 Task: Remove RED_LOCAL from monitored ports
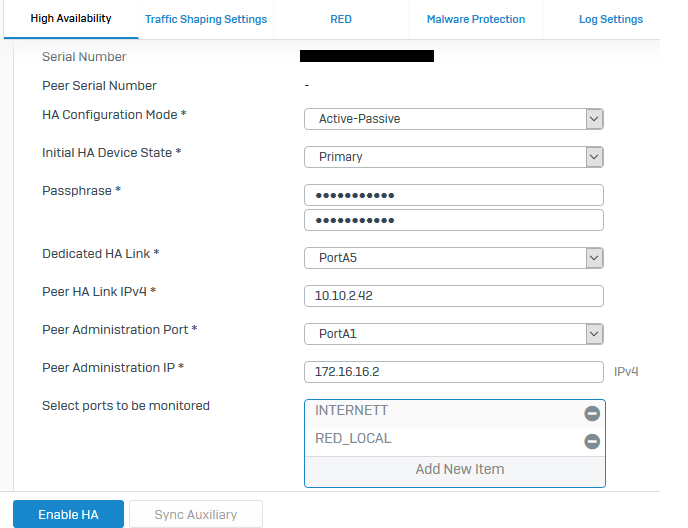(x=592, y=441)
